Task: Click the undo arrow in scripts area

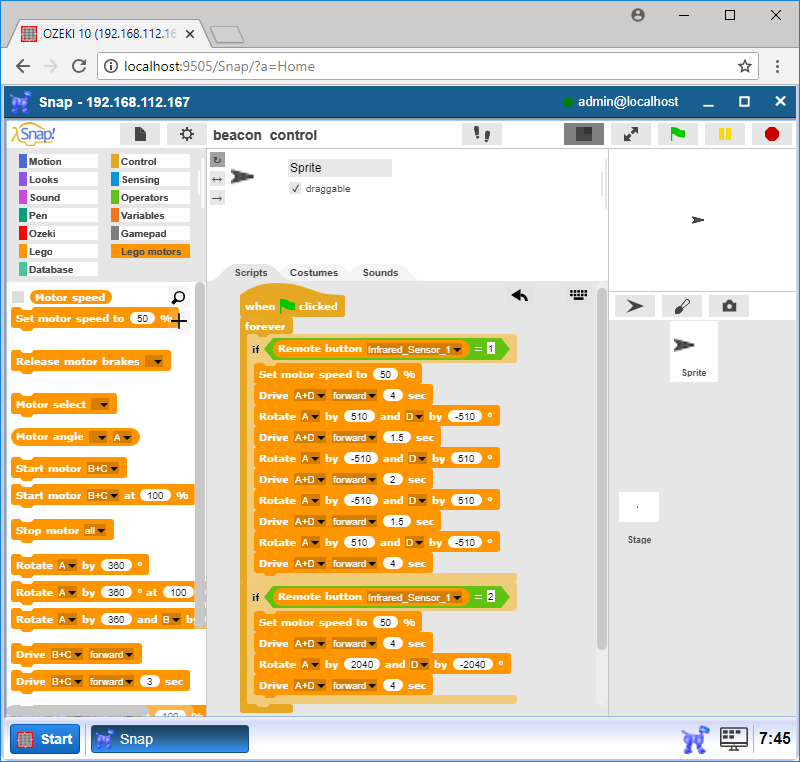Action: click(x=519, y=295)
